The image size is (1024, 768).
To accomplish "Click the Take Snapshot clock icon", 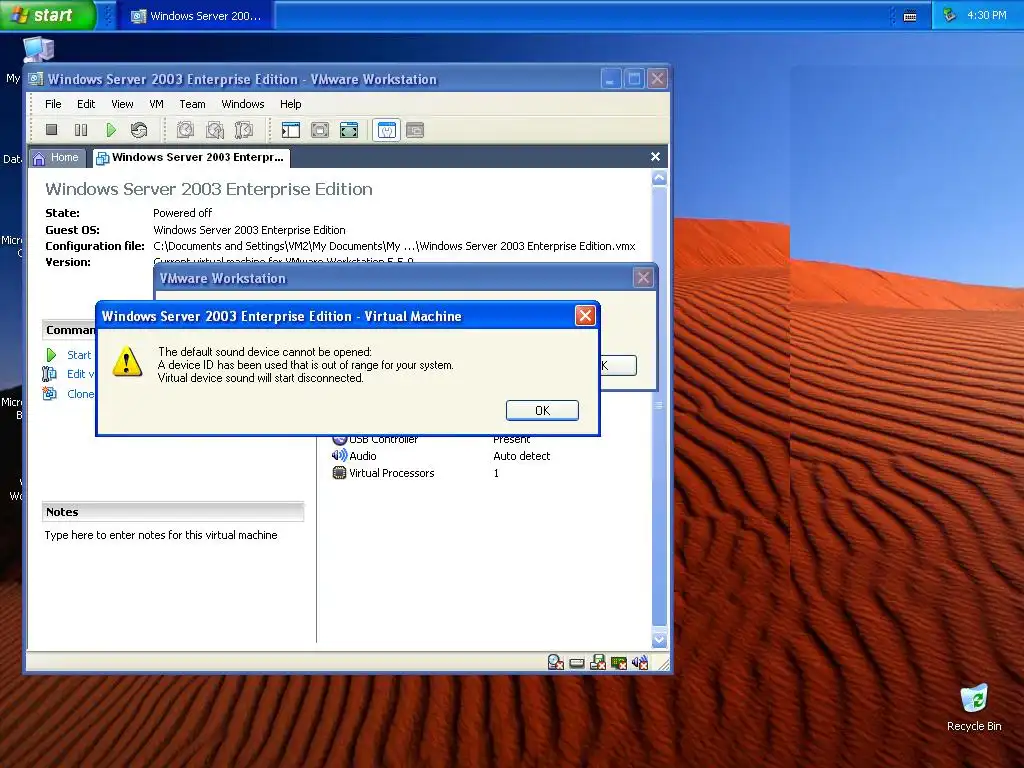I will 185,130.
